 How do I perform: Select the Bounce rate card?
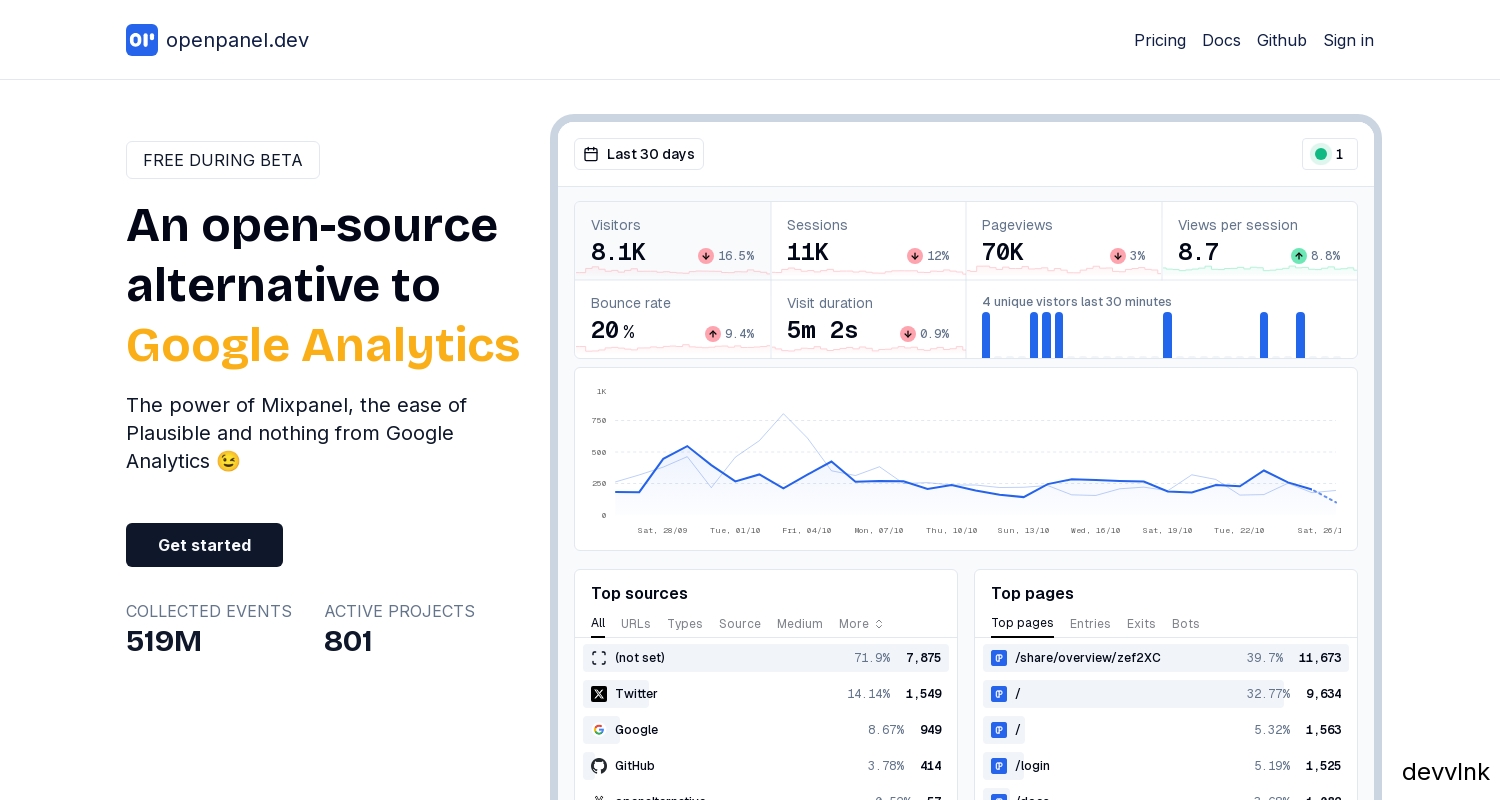(673, 319)
